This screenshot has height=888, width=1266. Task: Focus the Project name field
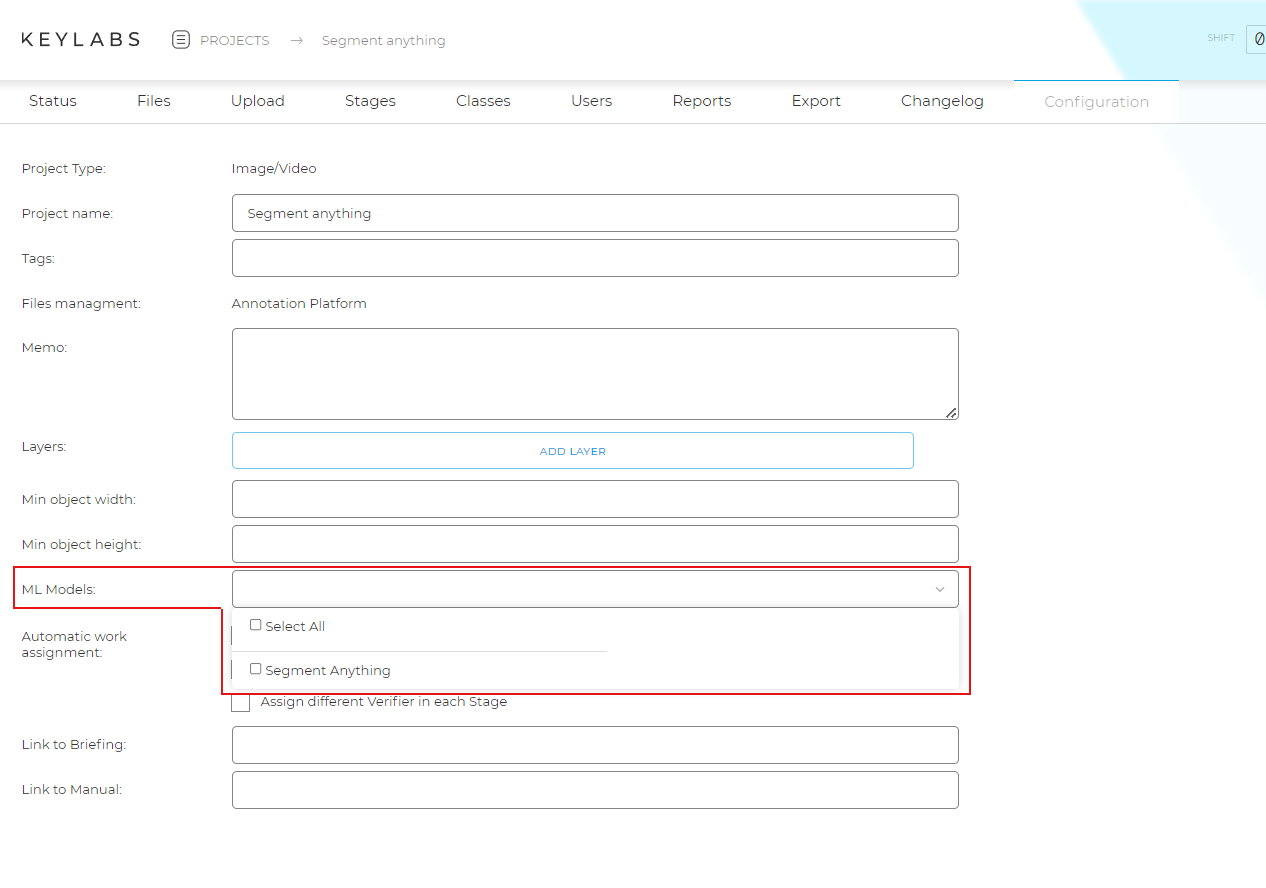tap(594, 213)
